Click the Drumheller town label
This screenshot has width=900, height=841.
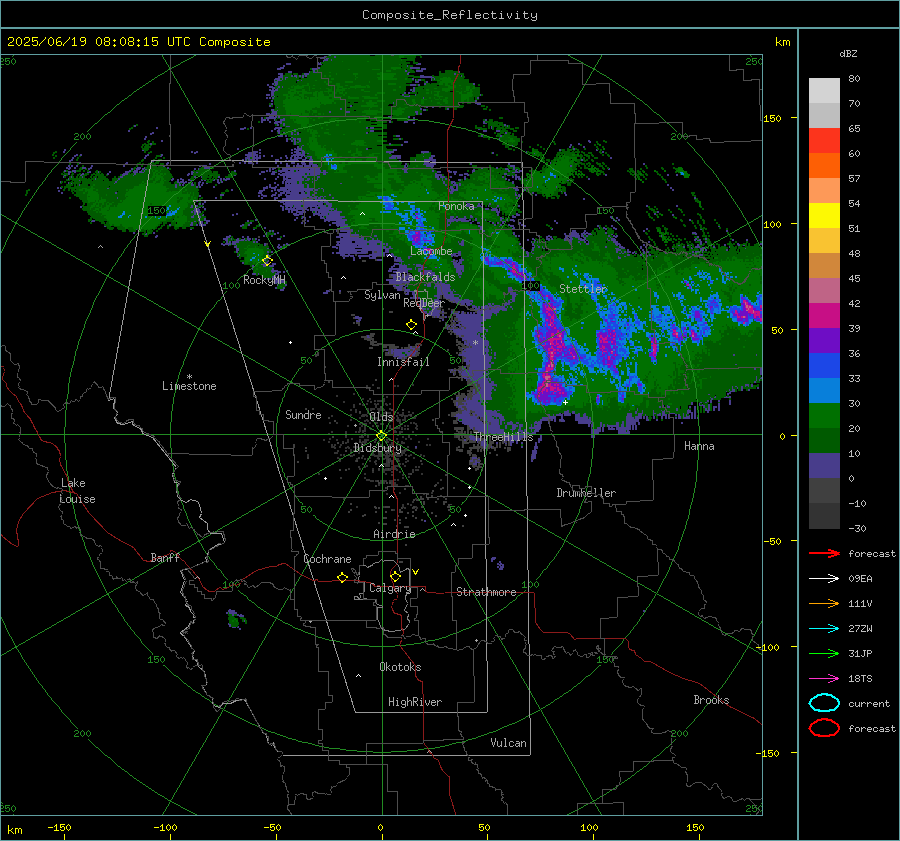click(x=586, y=493)
